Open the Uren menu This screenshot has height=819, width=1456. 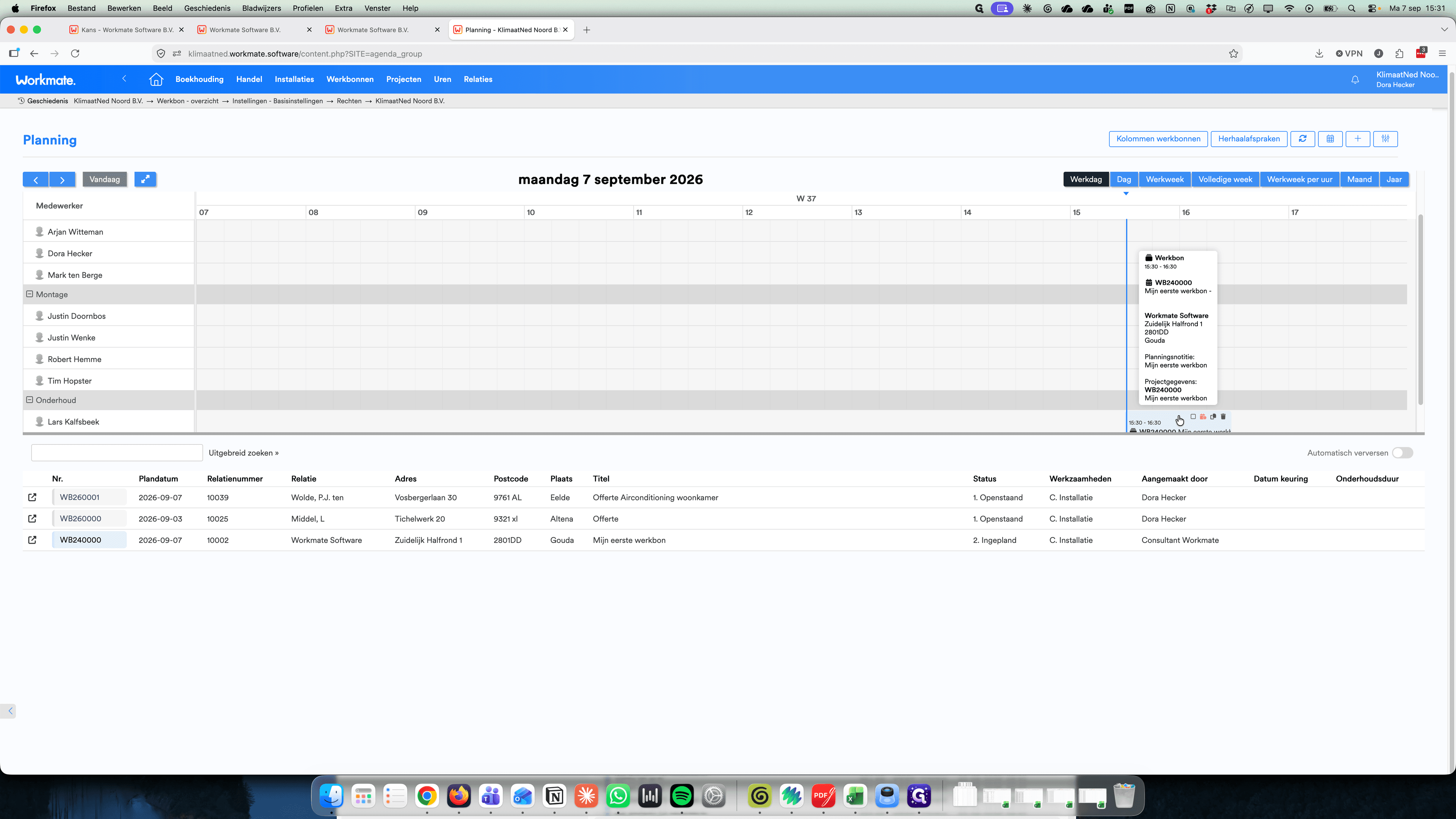click(x=442, y=79)
